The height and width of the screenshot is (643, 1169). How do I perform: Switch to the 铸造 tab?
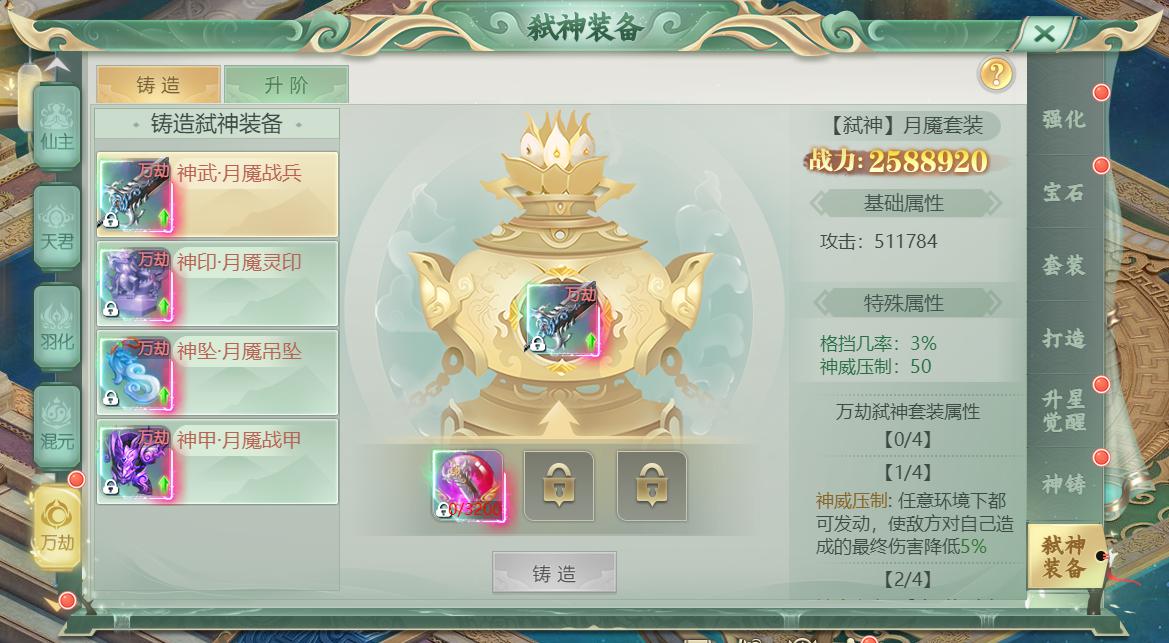[x=158, y=85]
